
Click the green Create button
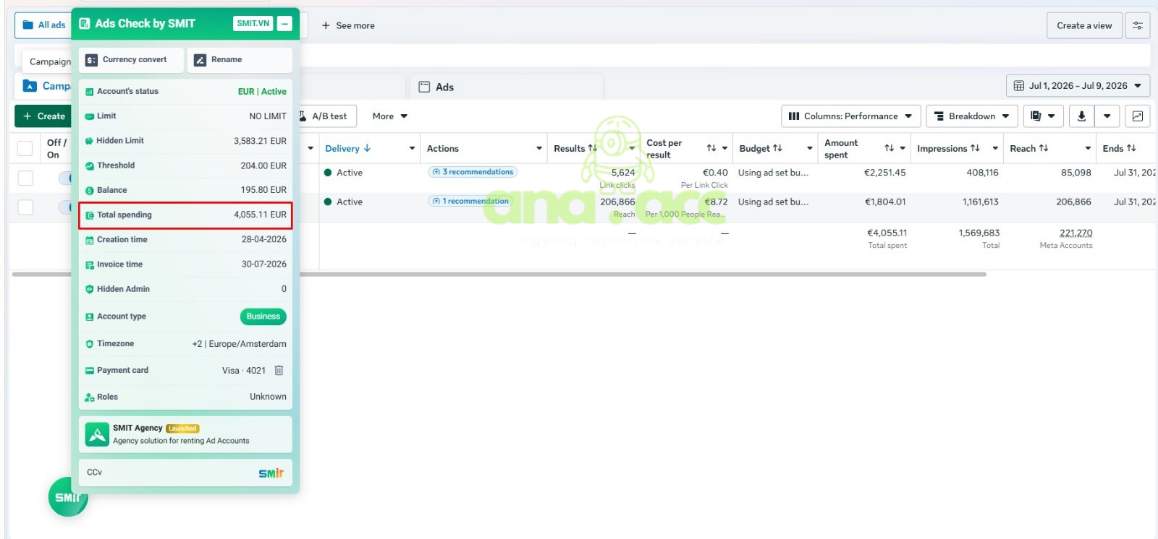pyautogui.click(x=44, y=116)
